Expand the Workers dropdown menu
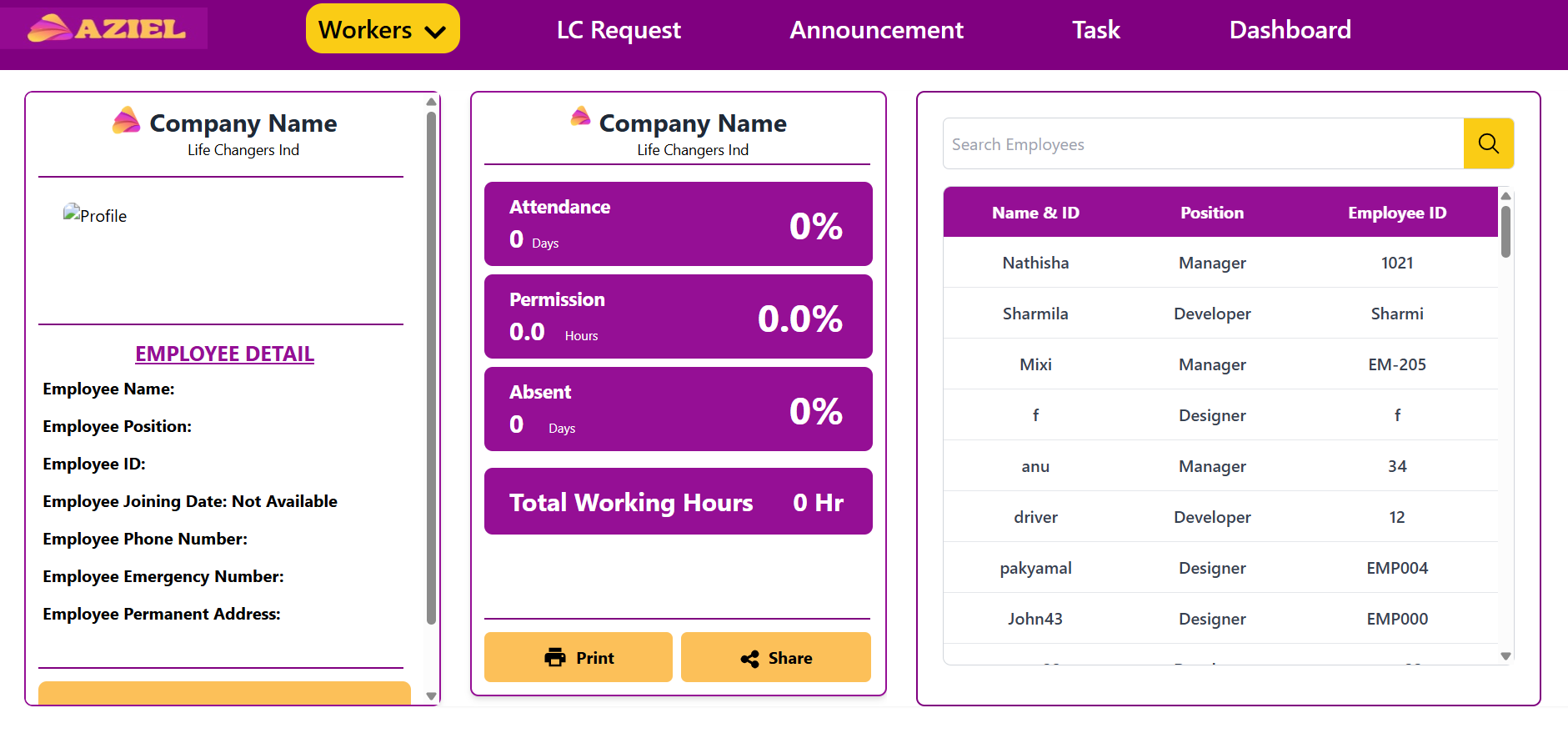Viewport: 1568px width, 733px height. [383, 29]
